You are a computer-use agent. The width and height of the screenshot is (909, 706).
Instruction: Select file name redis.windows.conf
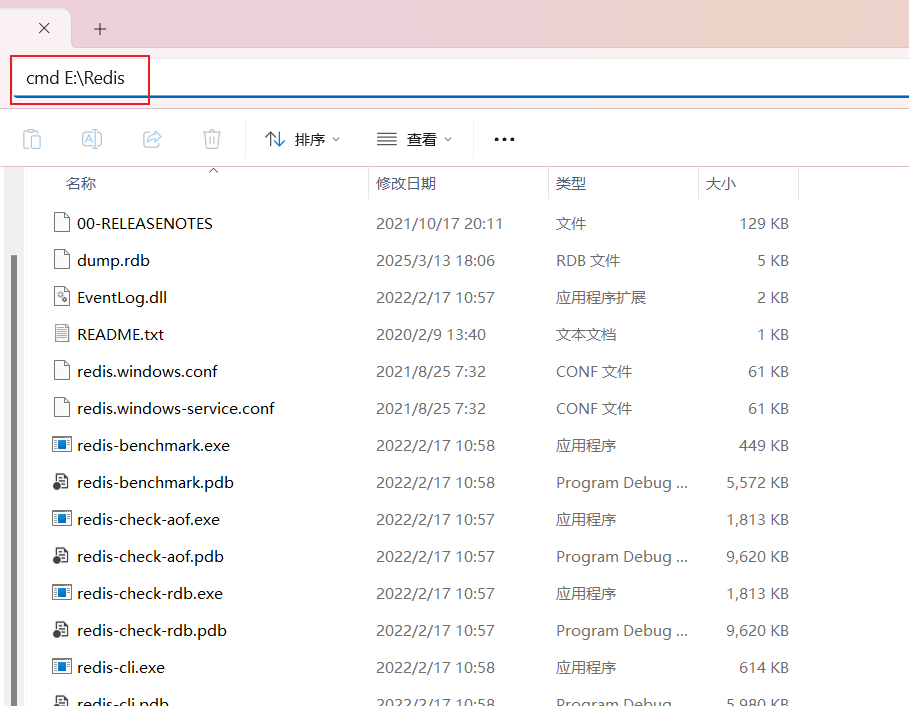click(147, 372)
